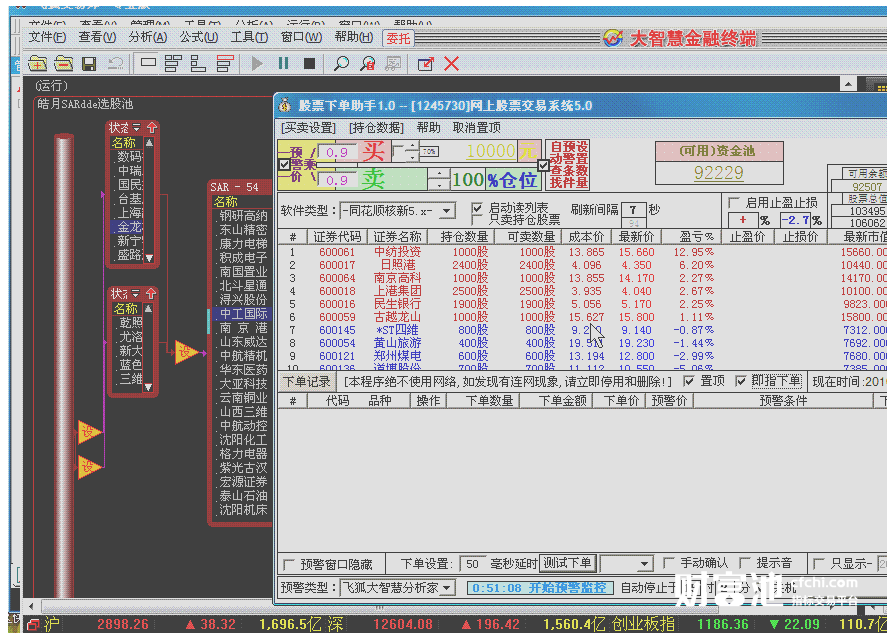Viewport: 891px width, 636px height.
Task: Select 中工国际 in the SAR list
Action: (x=243, y=314)
